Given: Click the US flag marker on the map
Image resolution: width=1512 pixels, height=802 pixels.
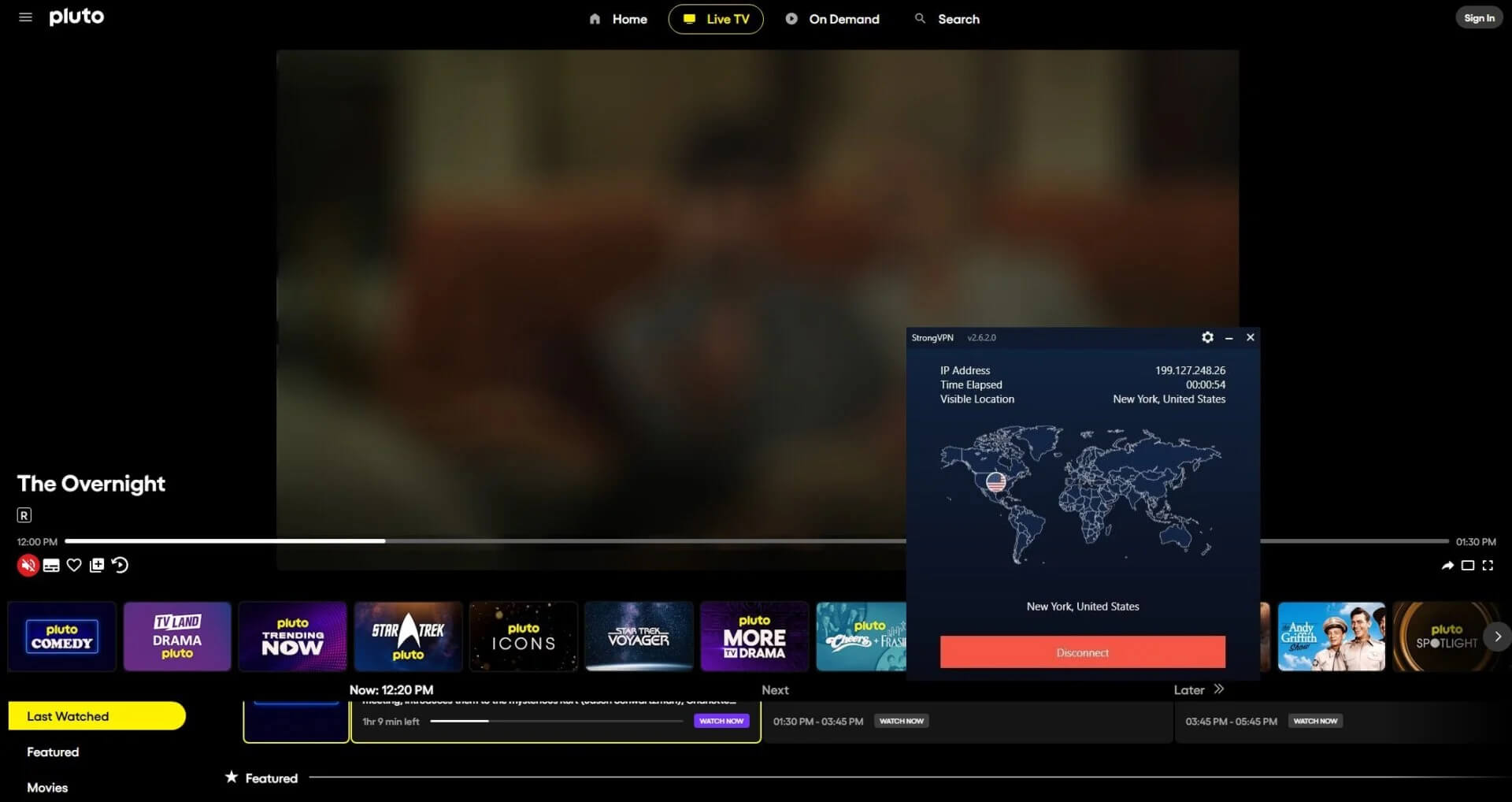Looking at the screenshot, I should click(x=995, y=481).
